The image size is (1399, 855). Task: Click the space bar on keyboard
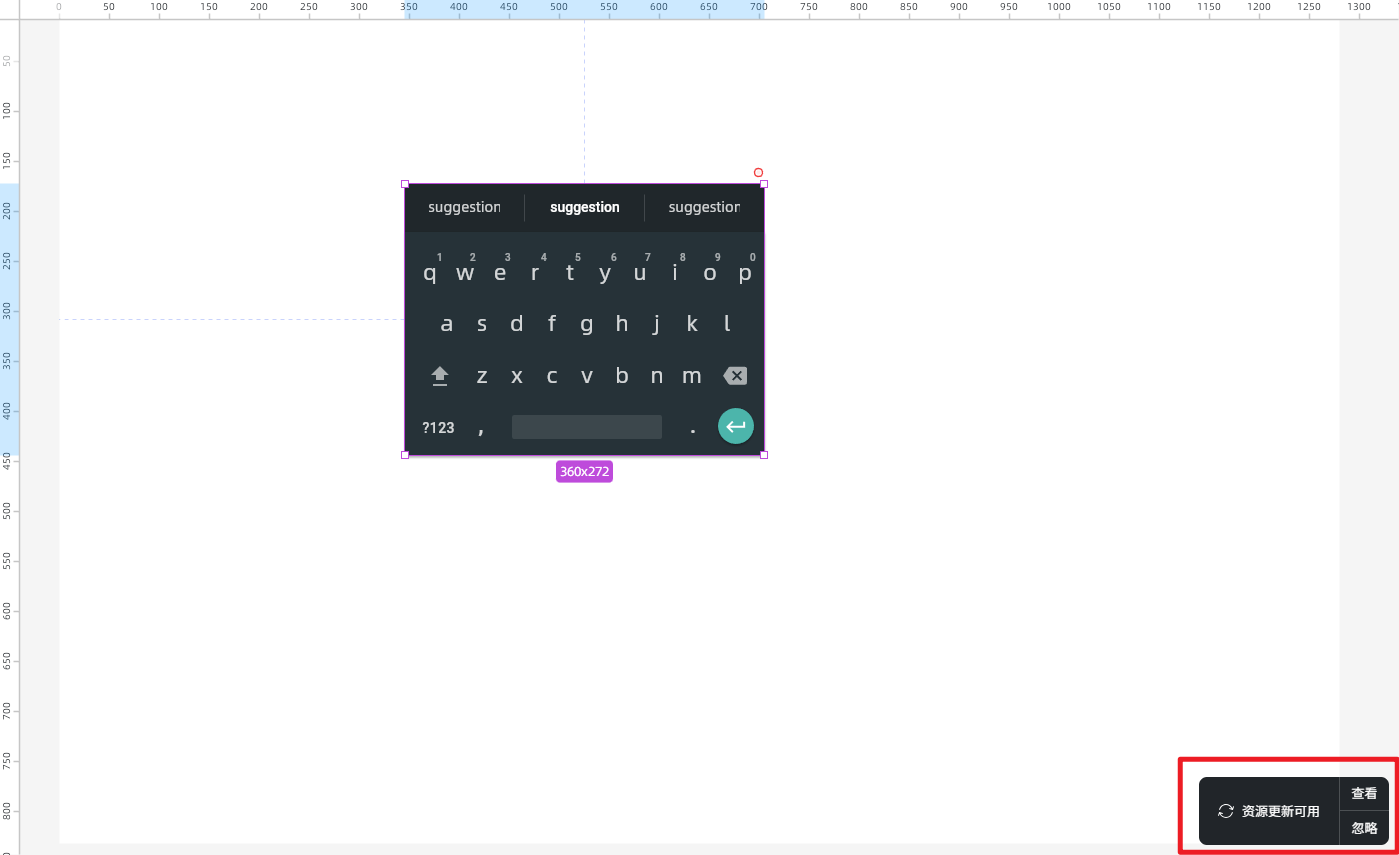point(586,427)
